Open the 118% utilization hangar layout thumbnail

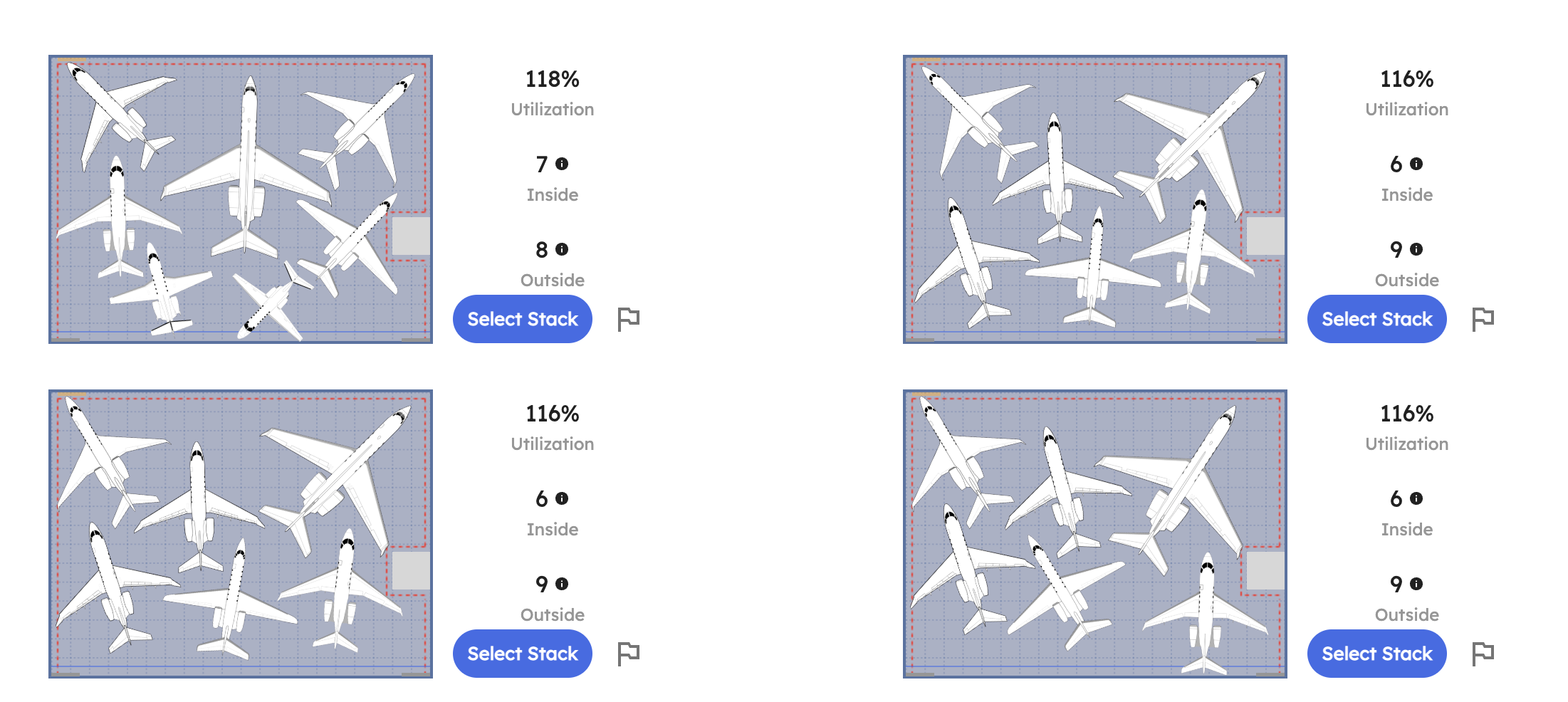click(241, 199)
